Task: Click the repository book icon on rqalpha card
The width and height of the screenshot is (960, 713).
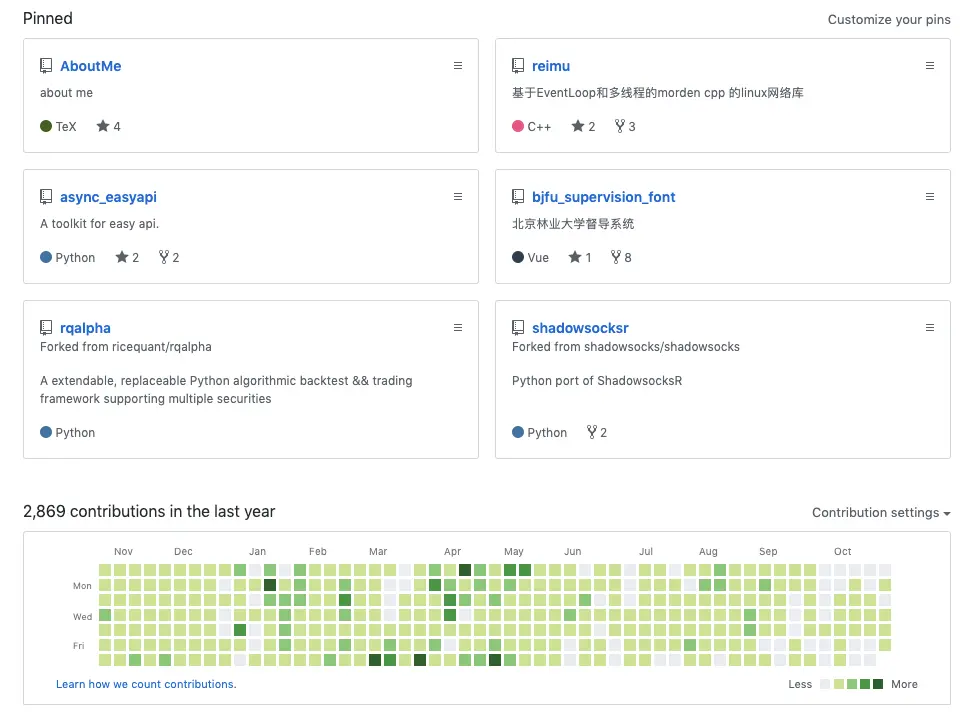Action: [x=46, y=327]
